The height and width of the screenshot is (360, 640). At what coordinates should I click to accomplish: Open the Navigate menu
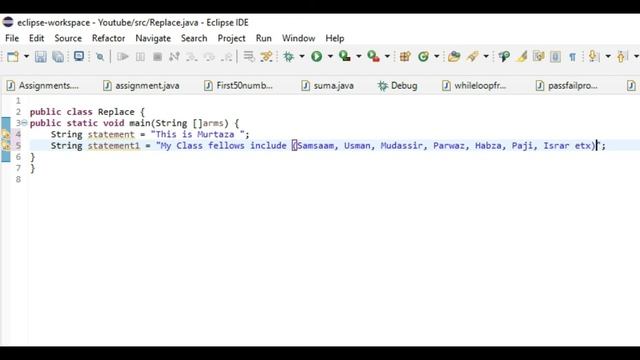coord(153,38)
